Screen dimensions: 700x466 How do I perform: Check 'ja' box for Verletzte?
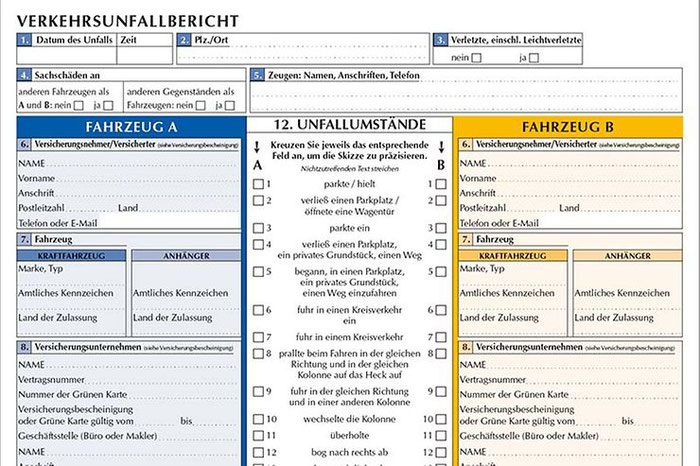(x=534, y=58)
